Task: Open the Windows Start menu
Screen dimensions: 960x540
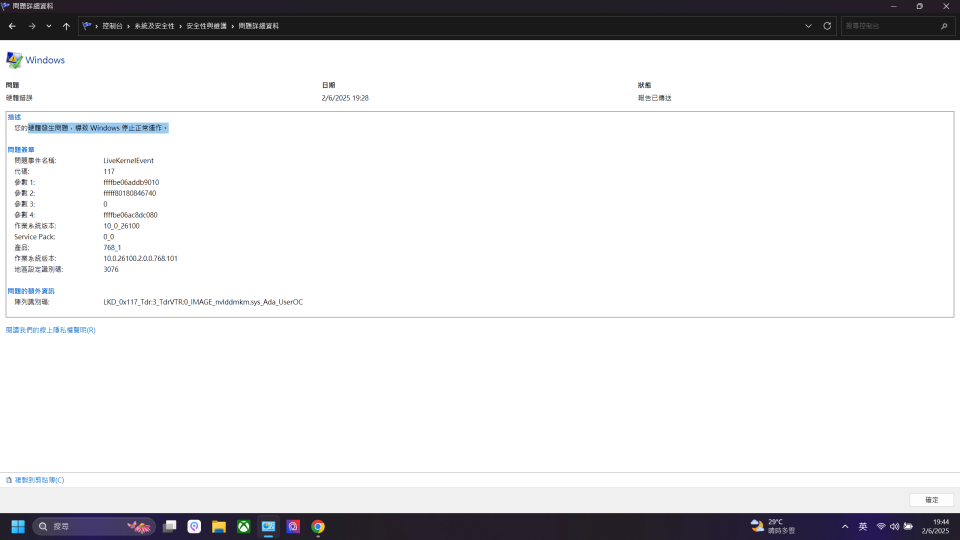Action: (x=18, y=527)
